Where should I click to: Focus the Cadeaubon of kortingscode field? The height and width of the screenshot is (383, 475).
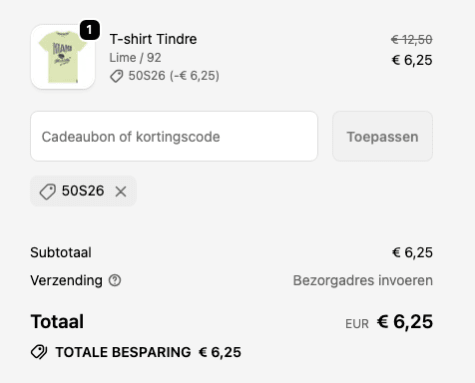click(x=174, y=137)
